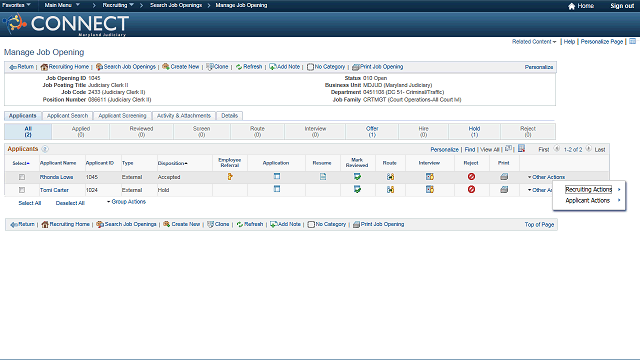The image size is (640, 360).
Task: Click Interview icon for Tomi Carter
Action: 430,189
